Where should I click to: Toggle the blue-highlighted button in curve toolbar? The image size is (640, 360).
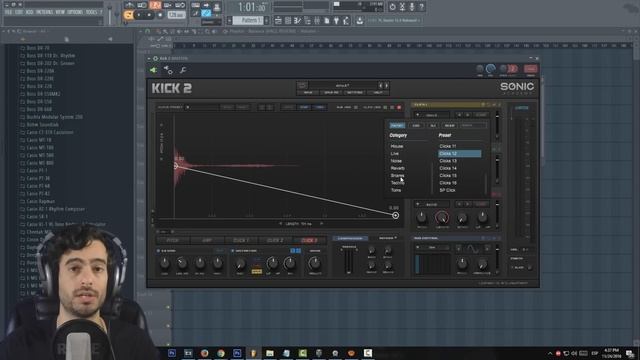304,107
